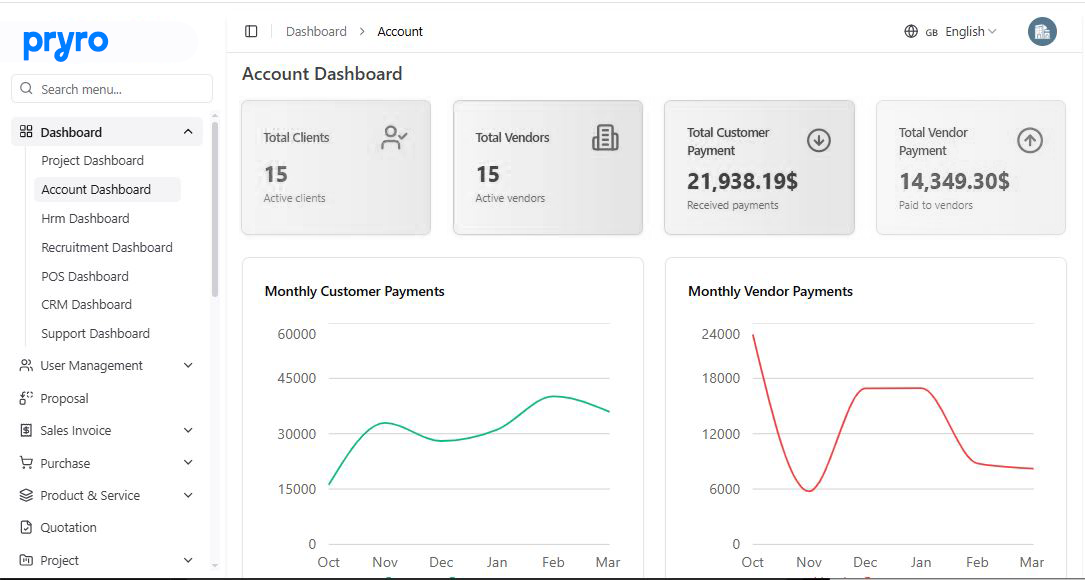Click the globe language icon
Screen dimensions: 1085x580
(x=911, y=32)
